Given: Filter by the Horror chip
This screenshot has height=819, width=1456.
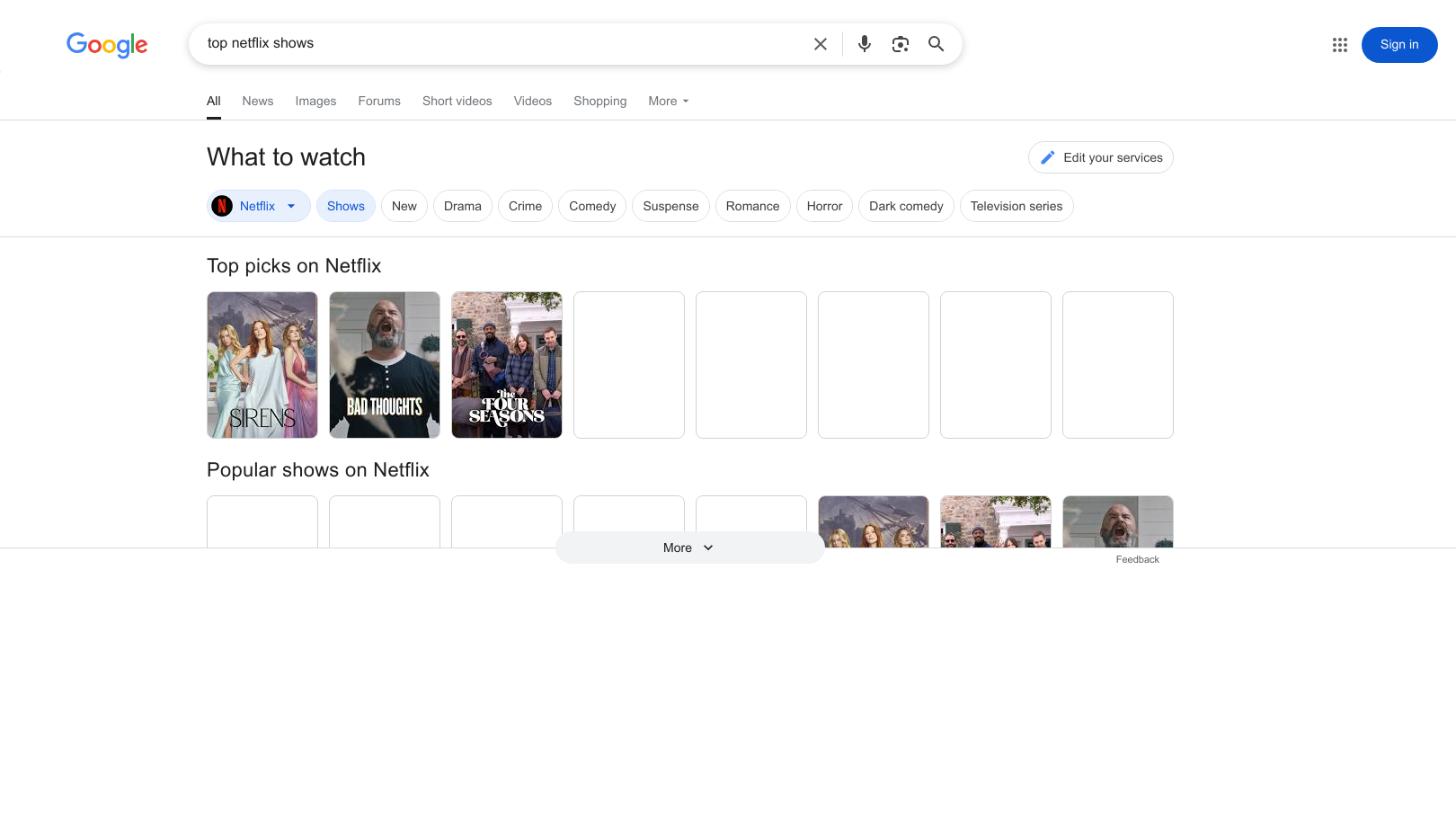Looking at the screenshot, I should coord(825,206).
